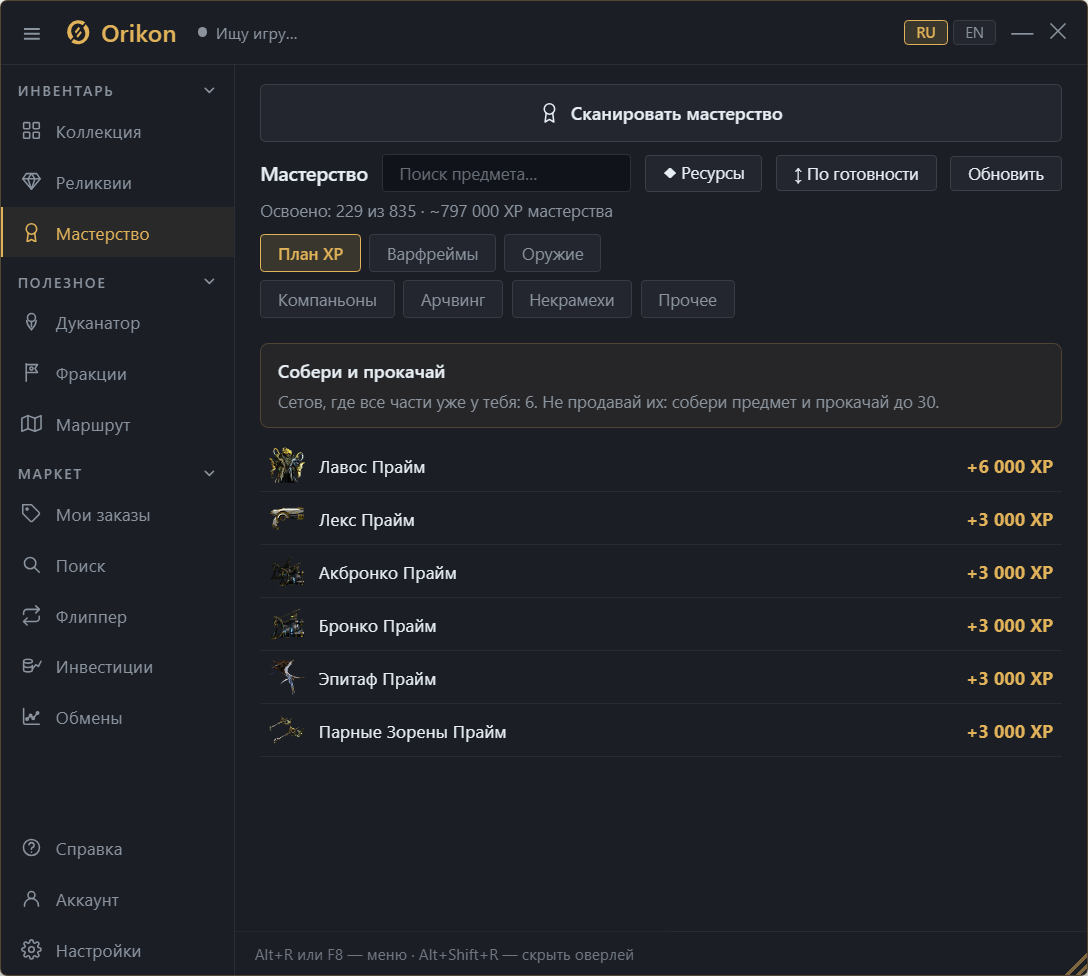Click the Реликвии diamond icon
1088x976 pixels.
tap(31, 182)
